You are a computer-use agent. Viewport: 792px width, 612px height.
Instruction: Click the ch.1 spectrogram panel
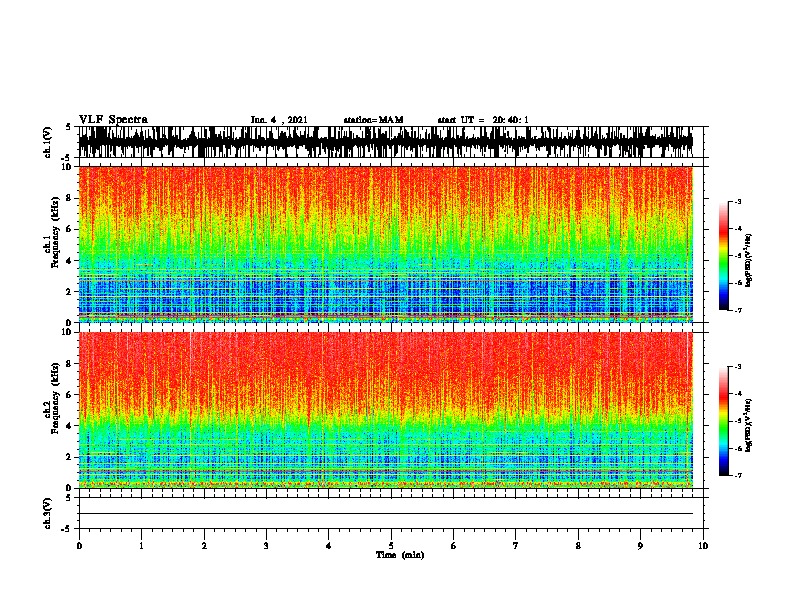386,244
